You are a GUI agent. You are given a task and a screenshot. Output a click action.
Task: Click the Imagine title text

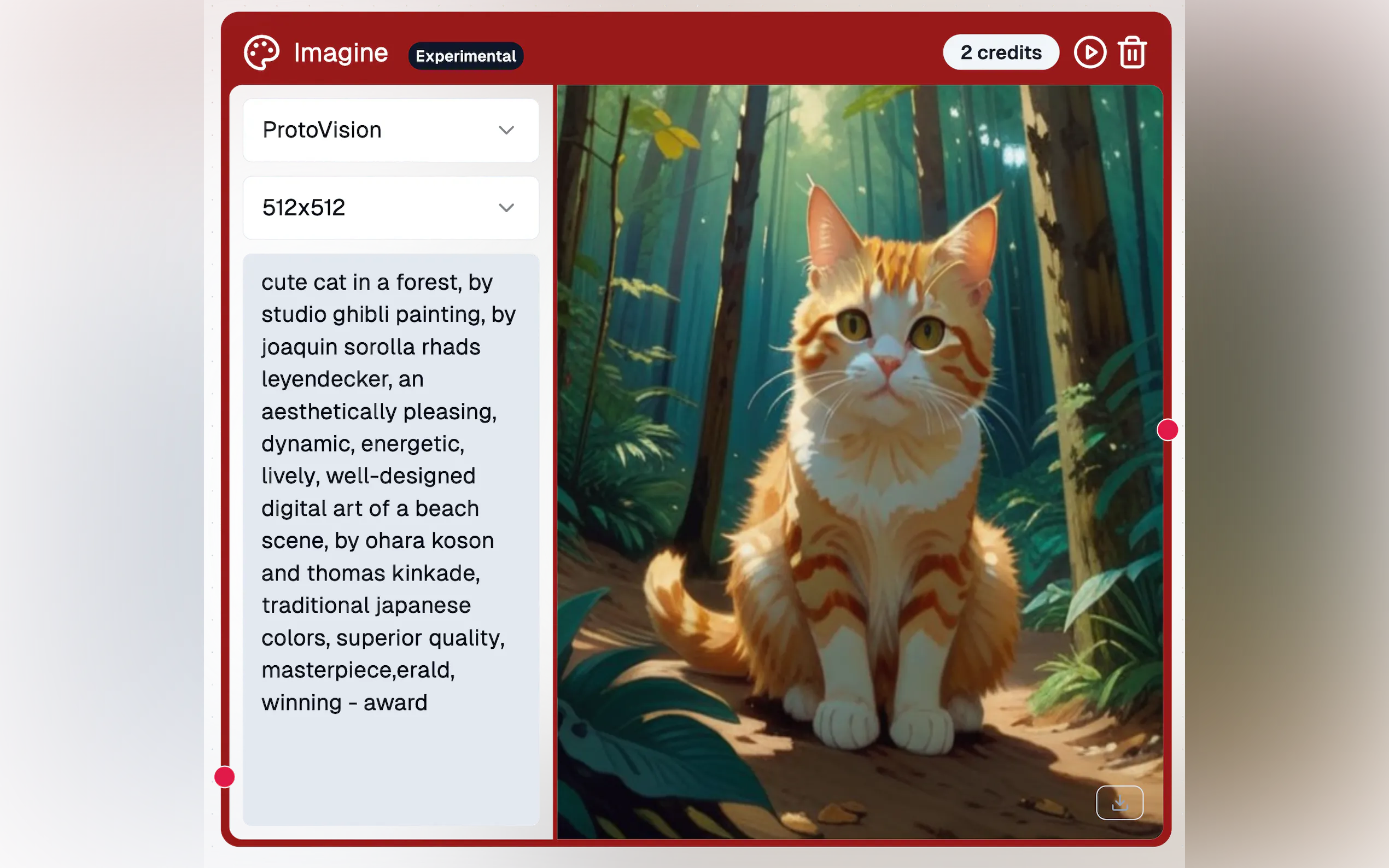341,53
